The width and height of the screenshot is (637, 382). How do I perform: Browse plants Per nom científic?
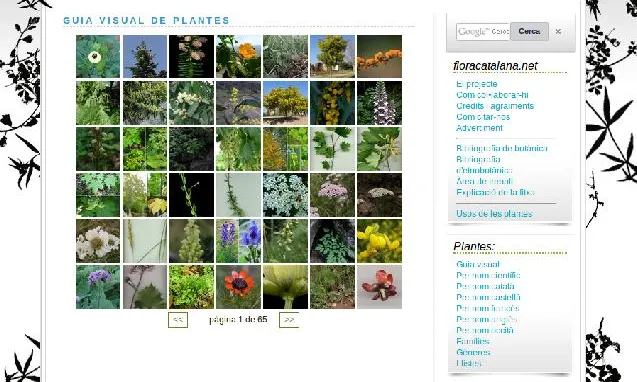488,276
